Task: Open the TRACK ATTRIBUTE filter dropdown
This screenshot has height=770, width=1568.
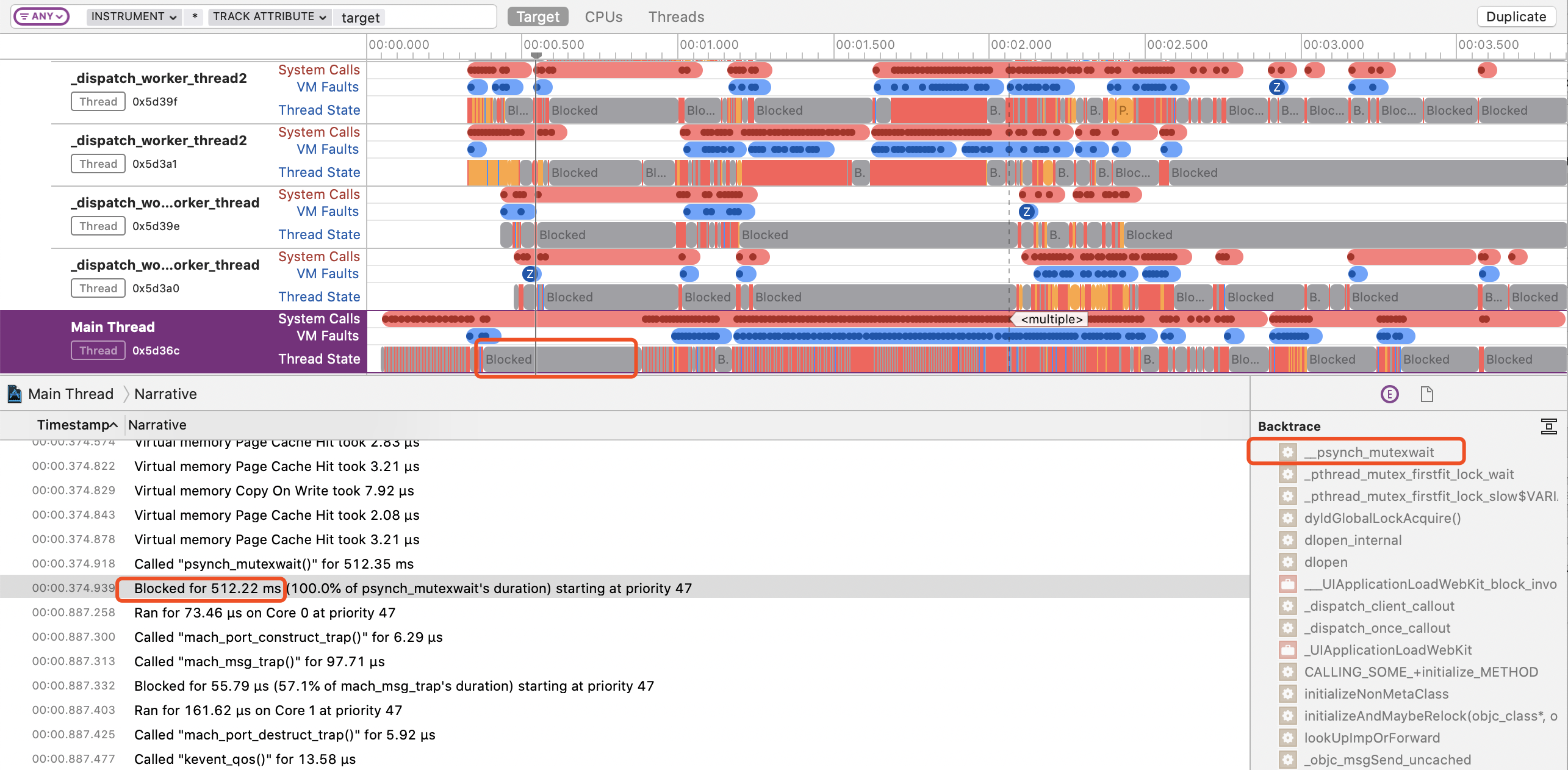Action: (269, 16)
